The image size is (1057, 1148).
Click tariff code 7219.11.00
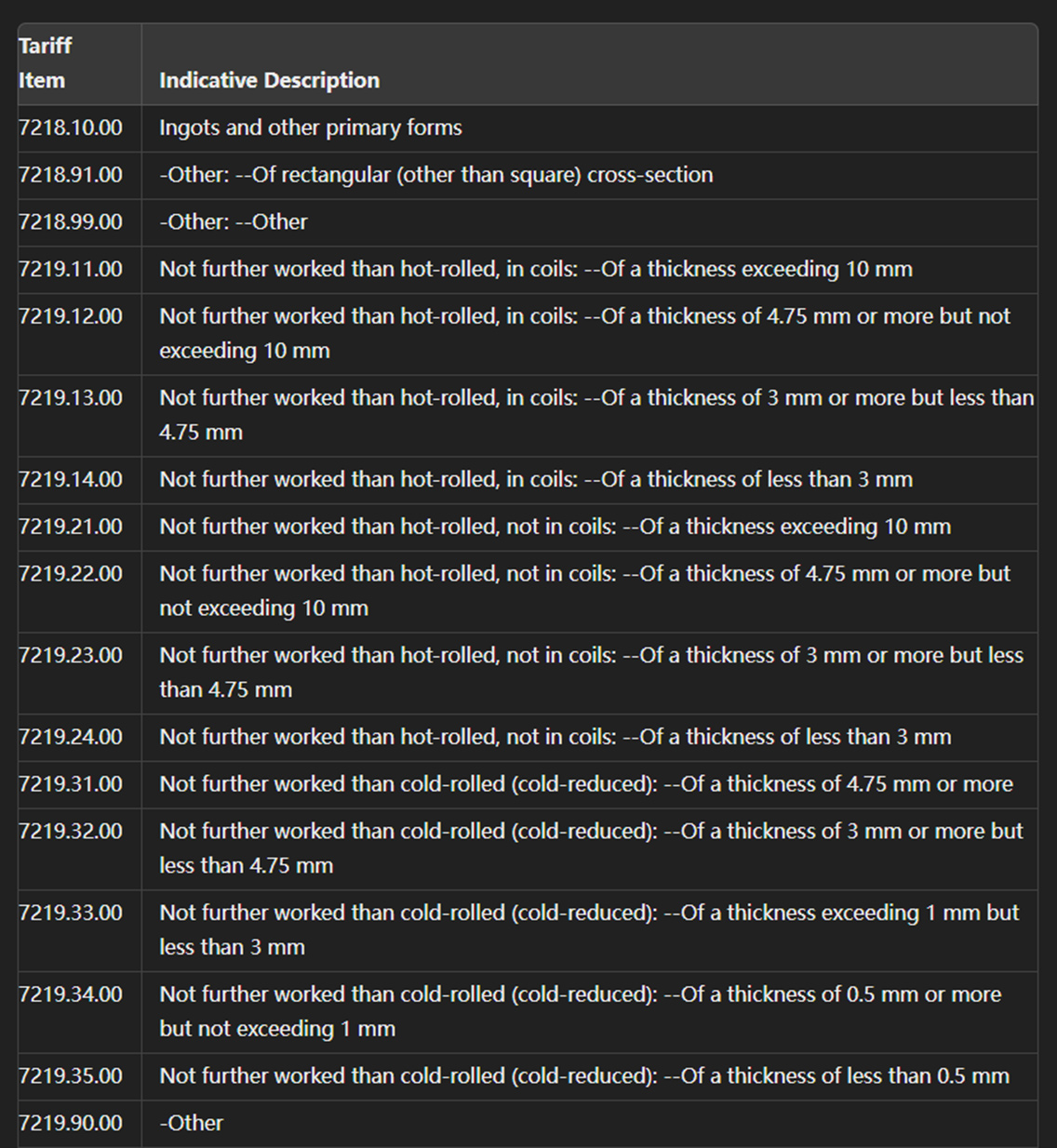click(71, 270)
